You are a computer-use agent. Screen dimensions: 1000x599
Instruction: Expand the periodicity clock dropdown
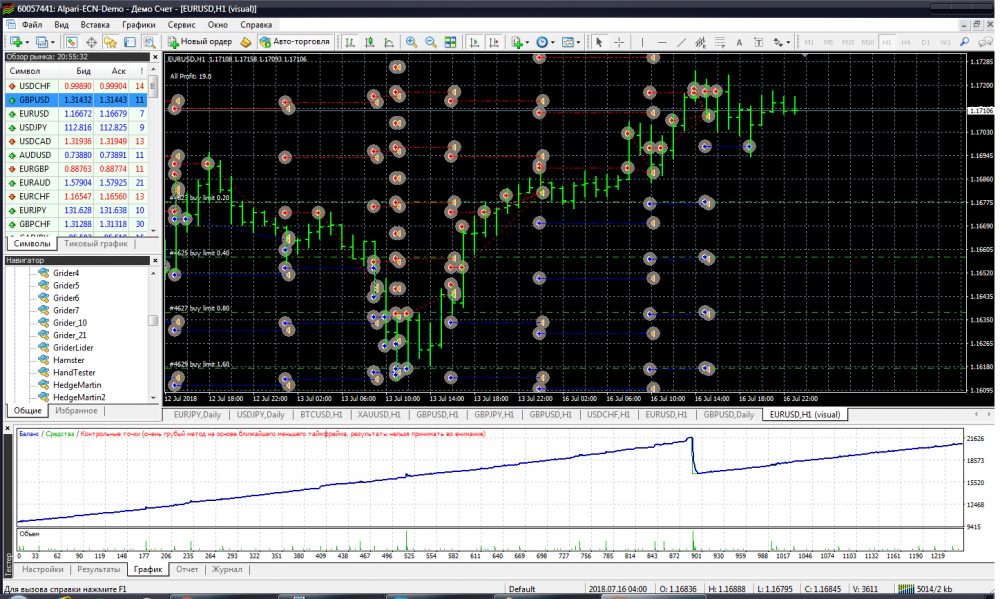[553, 42]
